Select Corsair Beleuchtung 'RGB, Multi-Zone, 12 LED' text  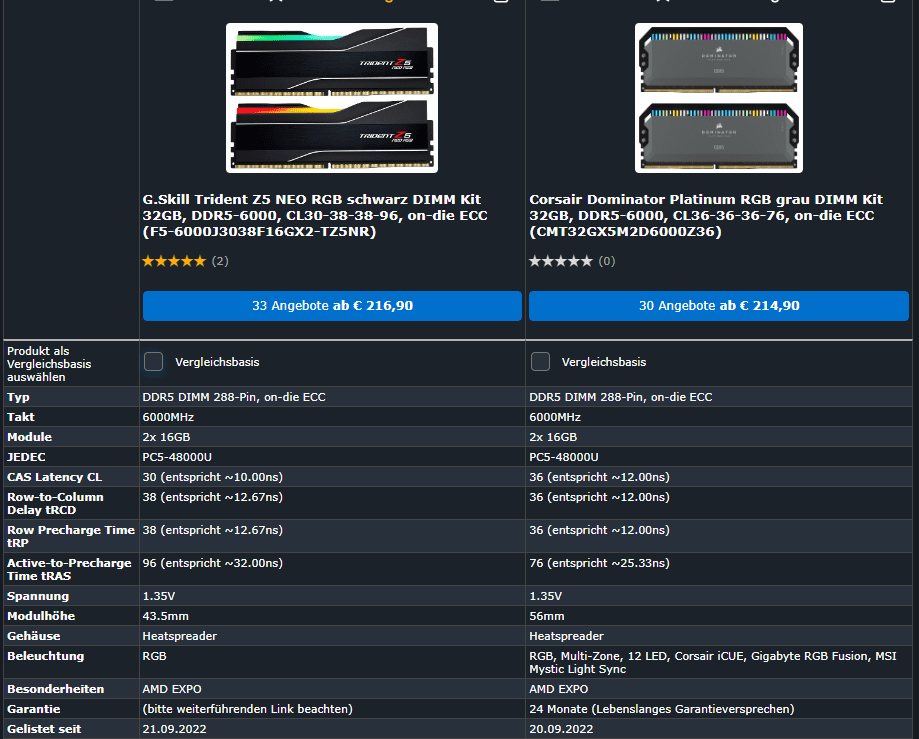click(x=600, y=656)
